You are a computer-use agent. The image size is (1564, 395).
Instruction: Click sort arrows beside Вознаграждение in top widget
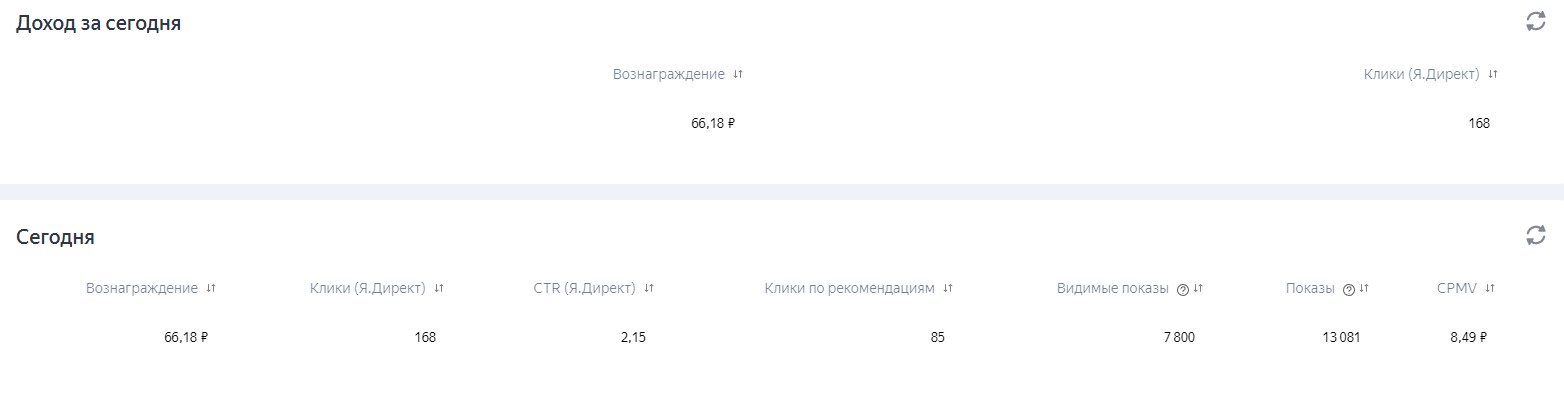(738, 74)
